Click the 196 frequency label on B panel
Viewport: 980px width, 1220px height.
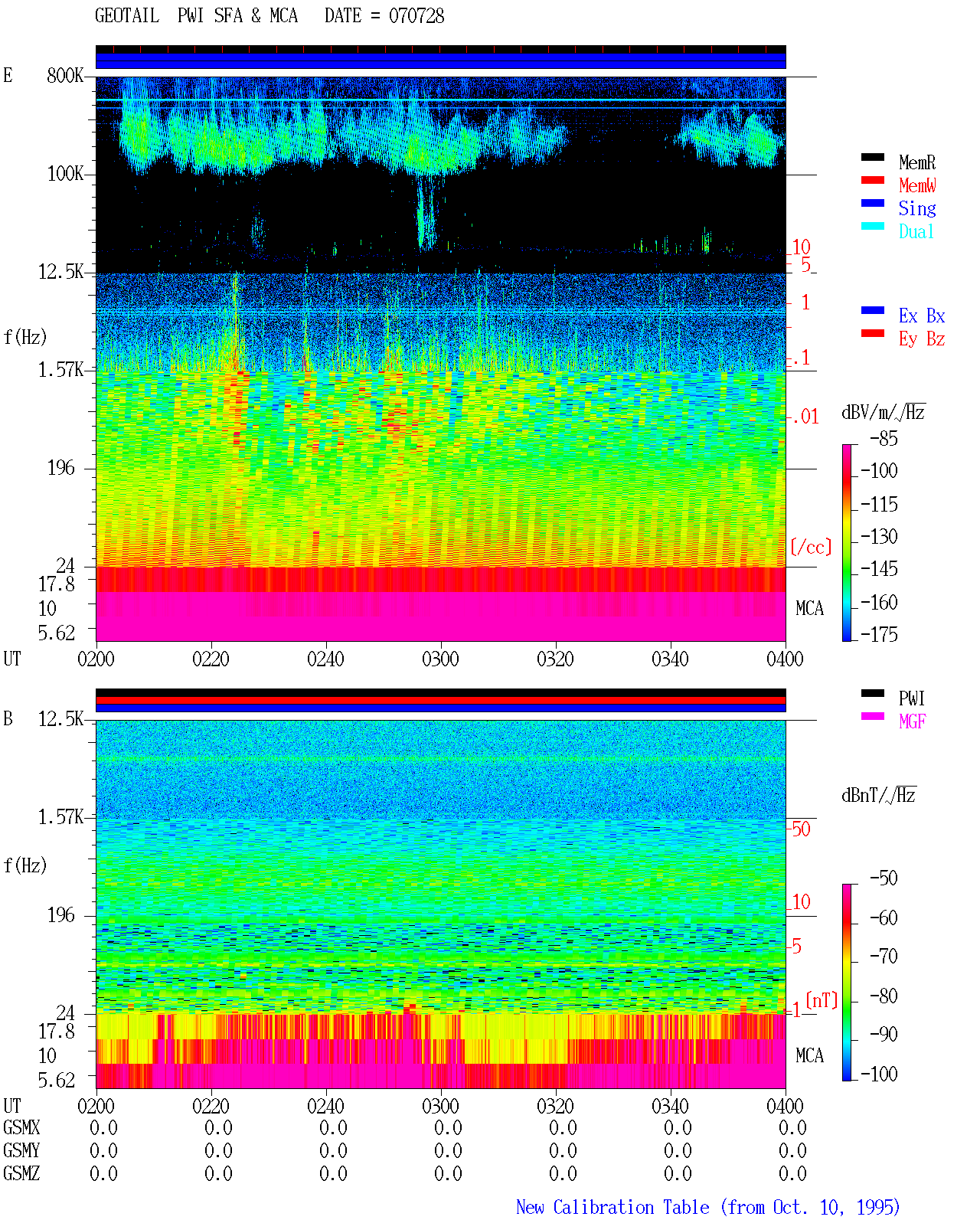coord(61,914)
